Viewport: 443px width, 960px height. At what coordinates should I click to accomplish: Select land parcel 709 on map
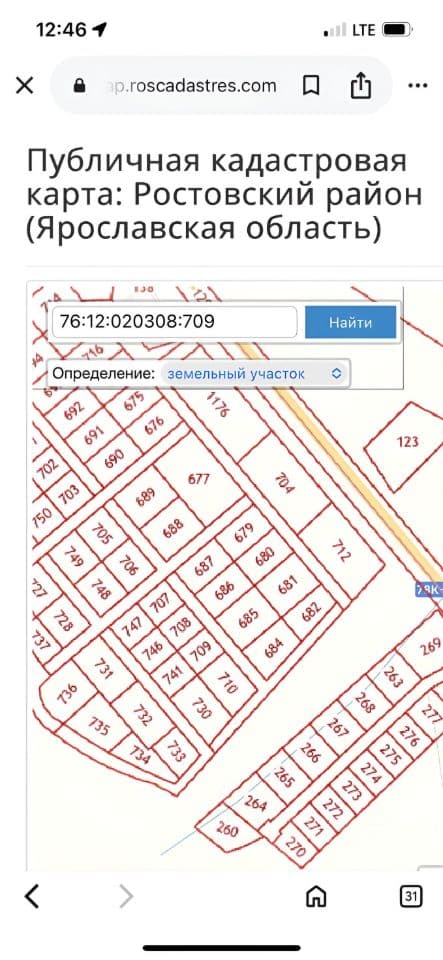click(200, 650)
